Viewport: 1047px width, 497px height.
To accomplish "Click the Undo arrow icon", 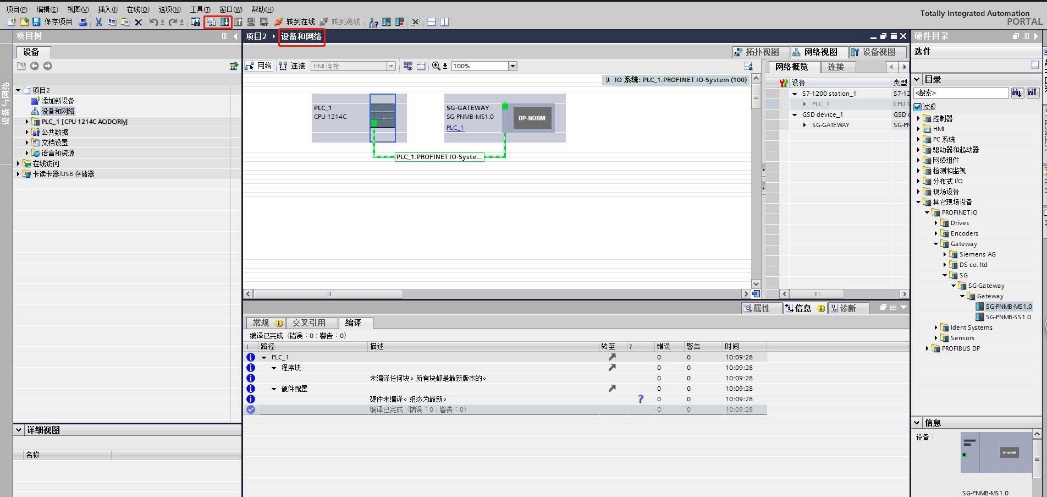I will pos(156,22).
